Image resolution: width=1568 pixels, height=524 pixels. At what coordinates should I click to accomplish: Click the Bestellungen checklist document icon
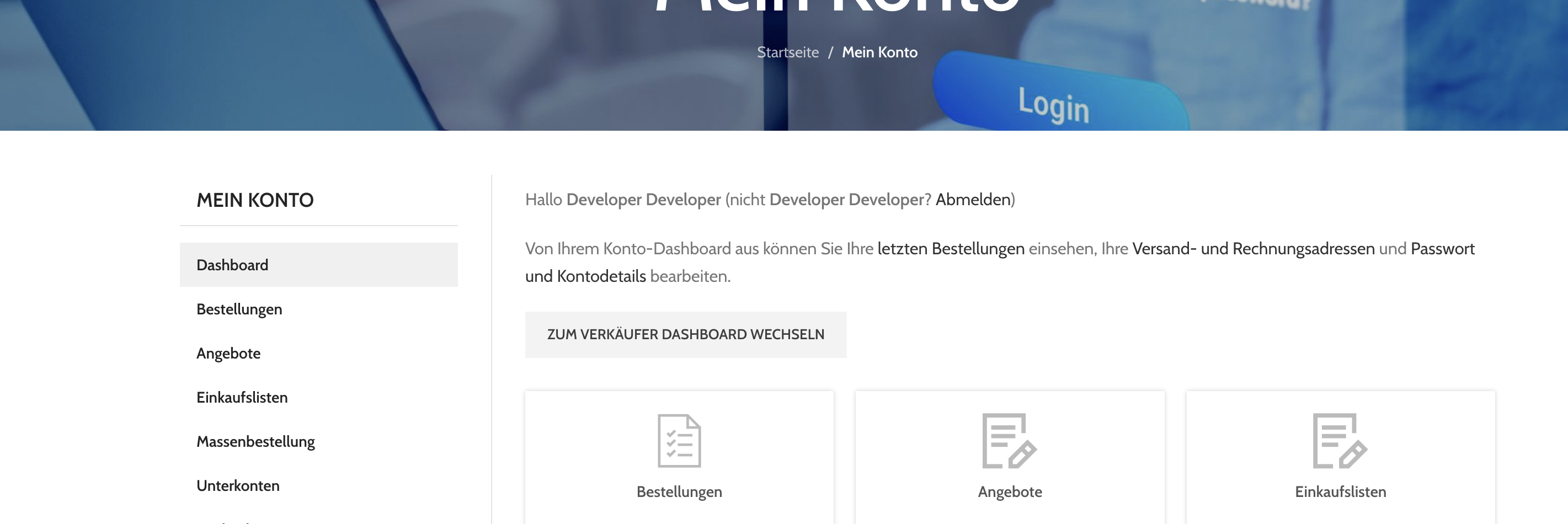pos(679,441)
